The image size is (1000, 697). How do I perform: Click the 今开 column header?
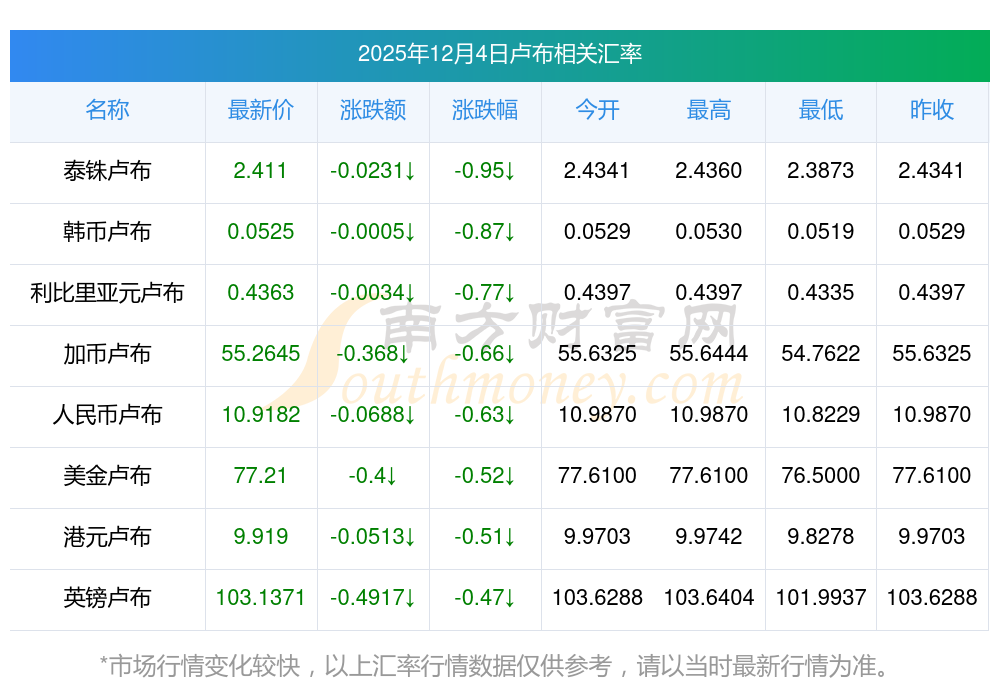(597, 110)
